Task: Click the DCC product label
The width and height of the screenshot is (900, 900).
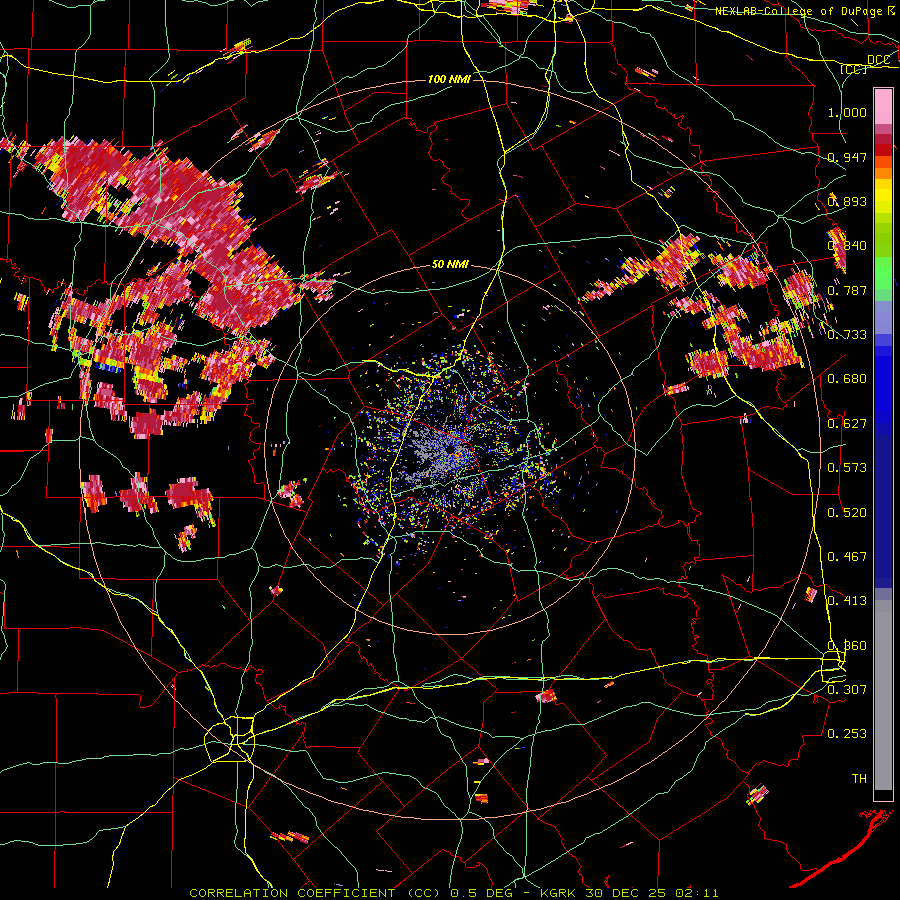Action: pos(878,60)
